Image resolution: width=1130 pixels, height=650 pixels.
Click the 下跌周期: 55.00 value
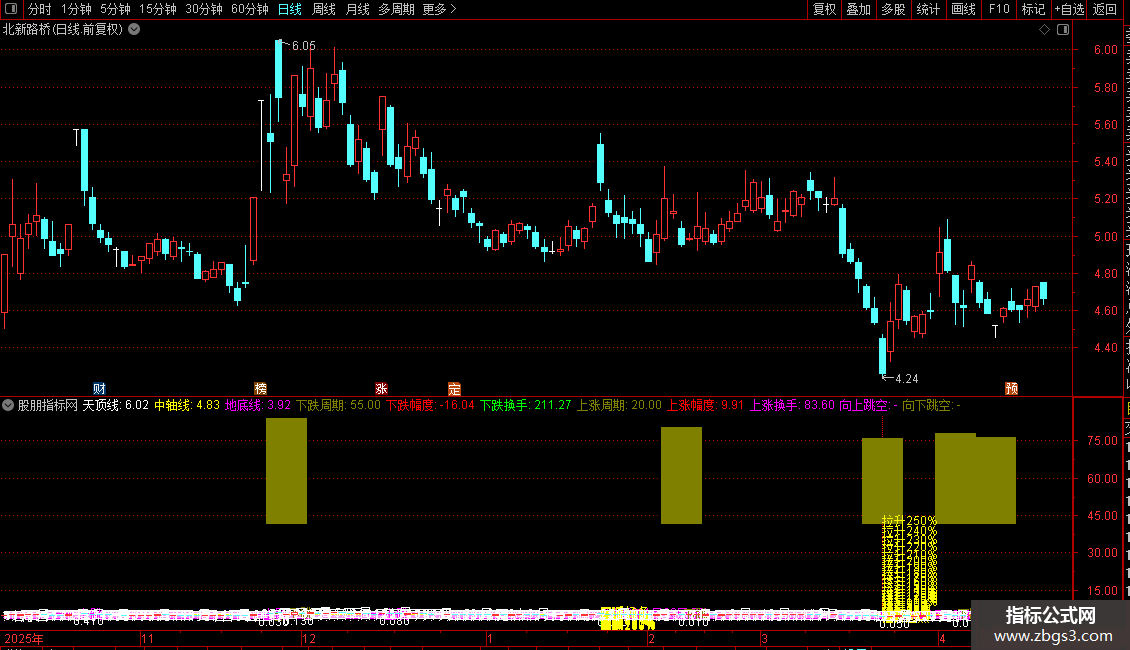(338, 405)
